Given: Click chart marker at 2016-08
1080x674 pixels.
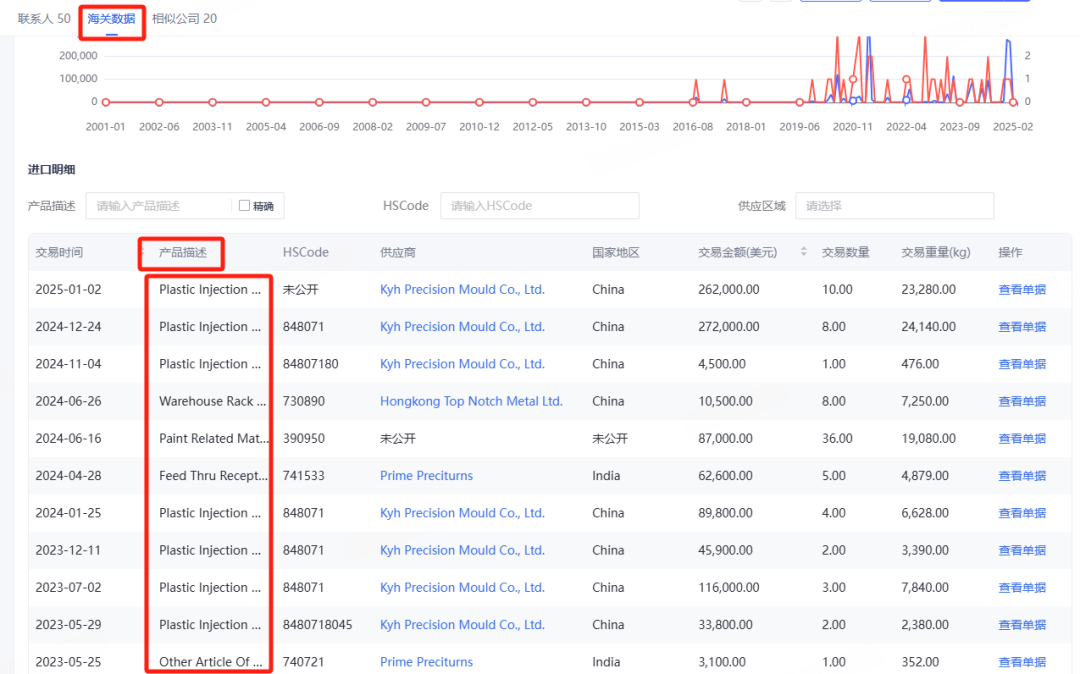Looking at the screenshot, I should 693,102.
